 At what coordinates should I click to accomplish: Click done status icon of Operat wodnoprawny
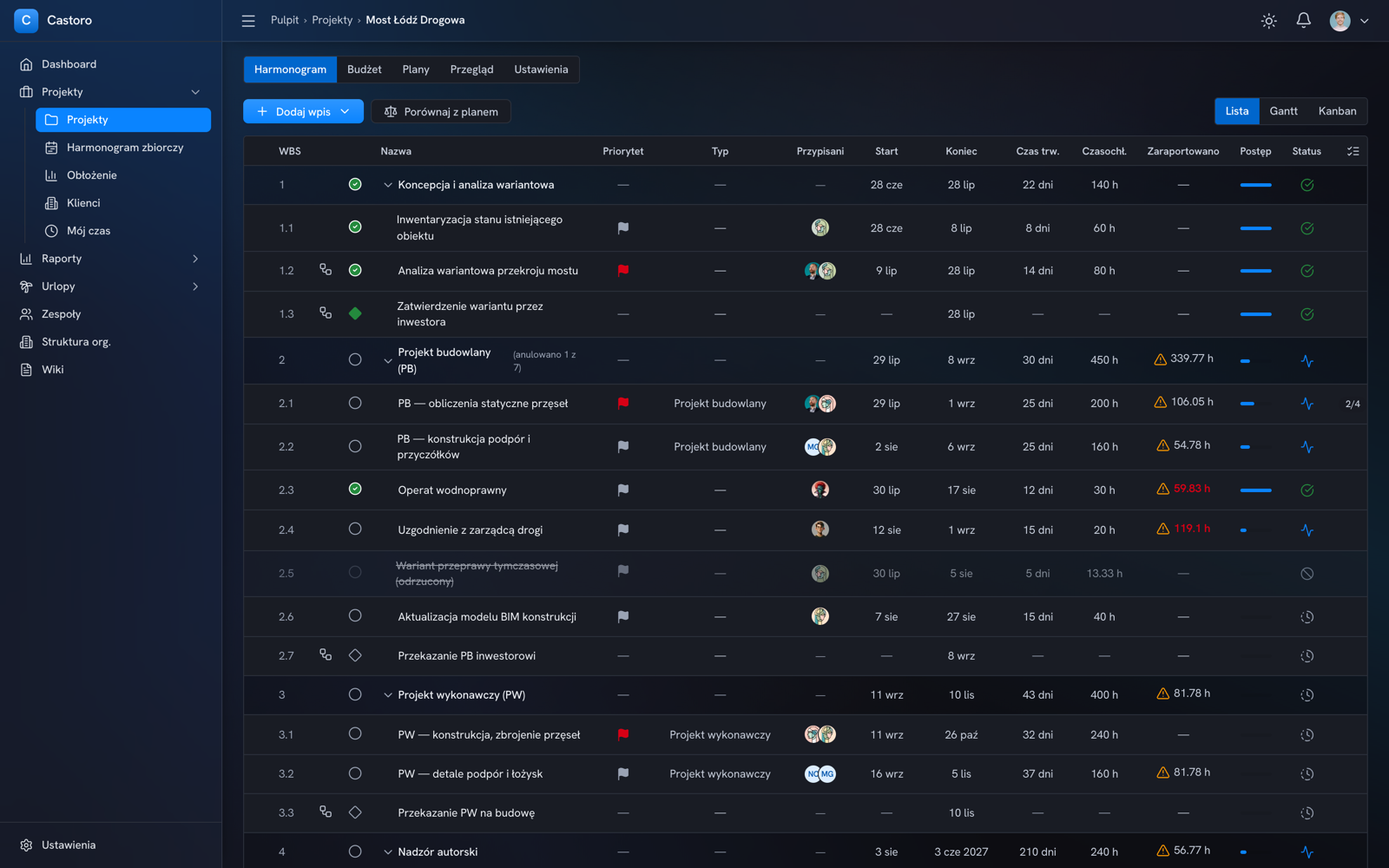pyautogui.click(x=1307, y=490)
